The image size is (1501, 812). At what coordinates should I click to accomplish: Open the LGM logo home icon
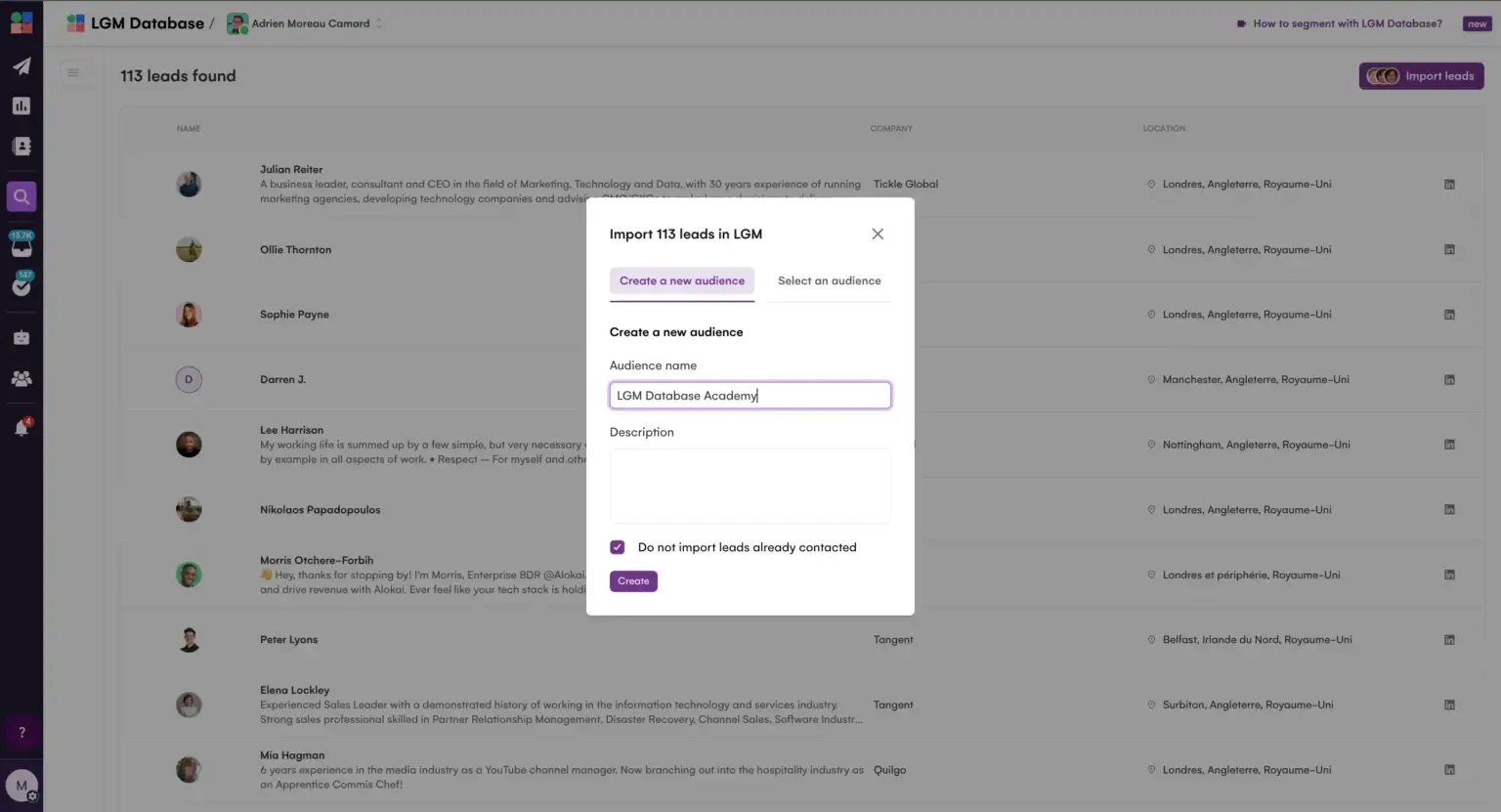[21, 21]
